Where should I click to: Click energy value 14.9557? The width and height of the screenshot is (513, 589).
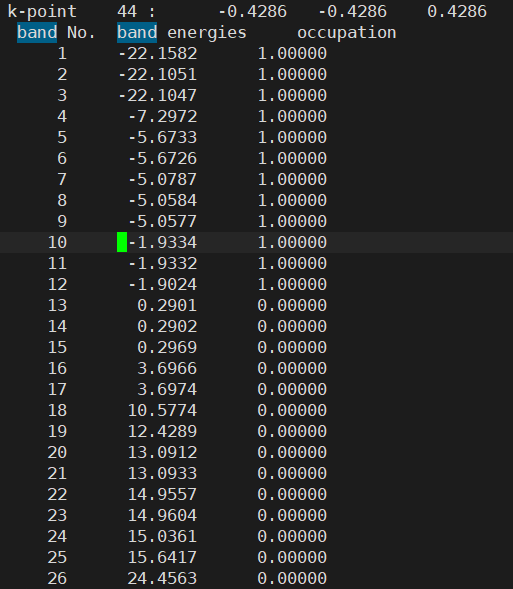pyautogui.click(x=162, y=495)
